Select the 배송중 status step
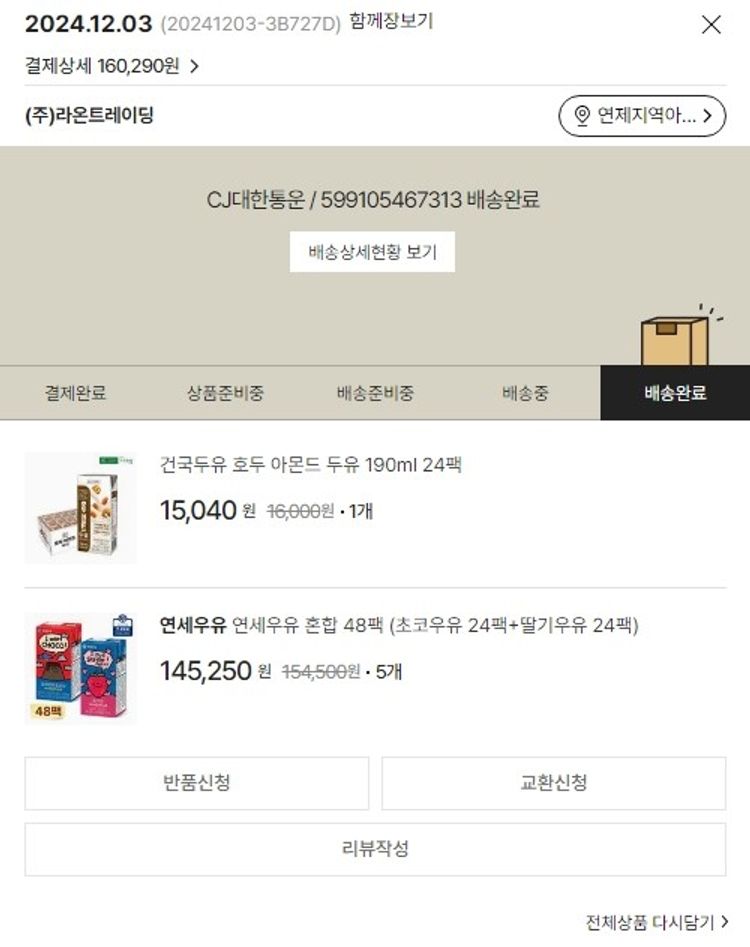The width and height of the screenshot is (750, 947). click(525, 393)
